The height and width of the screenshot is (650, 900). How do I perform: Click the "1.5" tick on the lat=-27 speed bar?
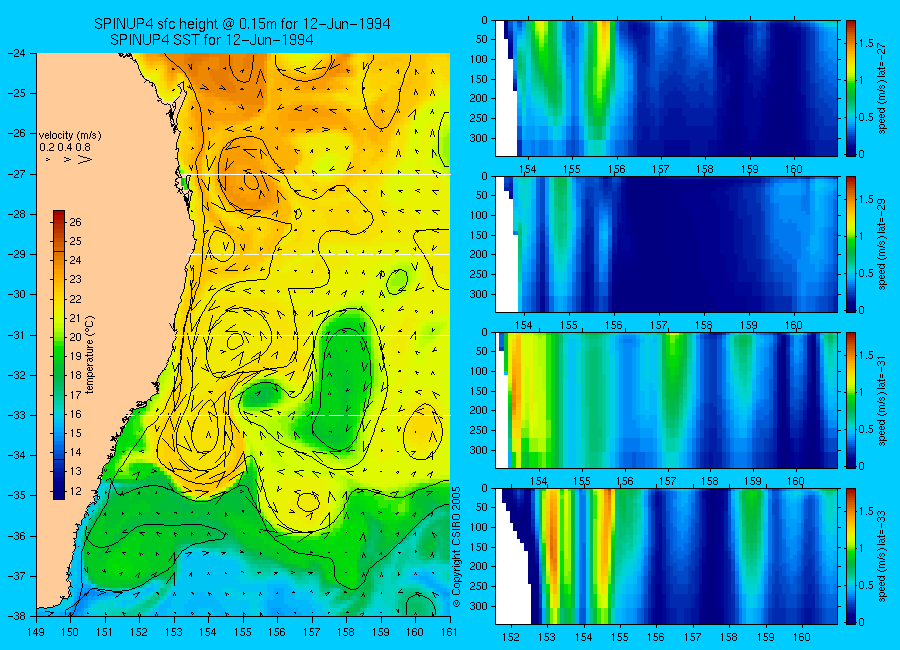point(866,44)
